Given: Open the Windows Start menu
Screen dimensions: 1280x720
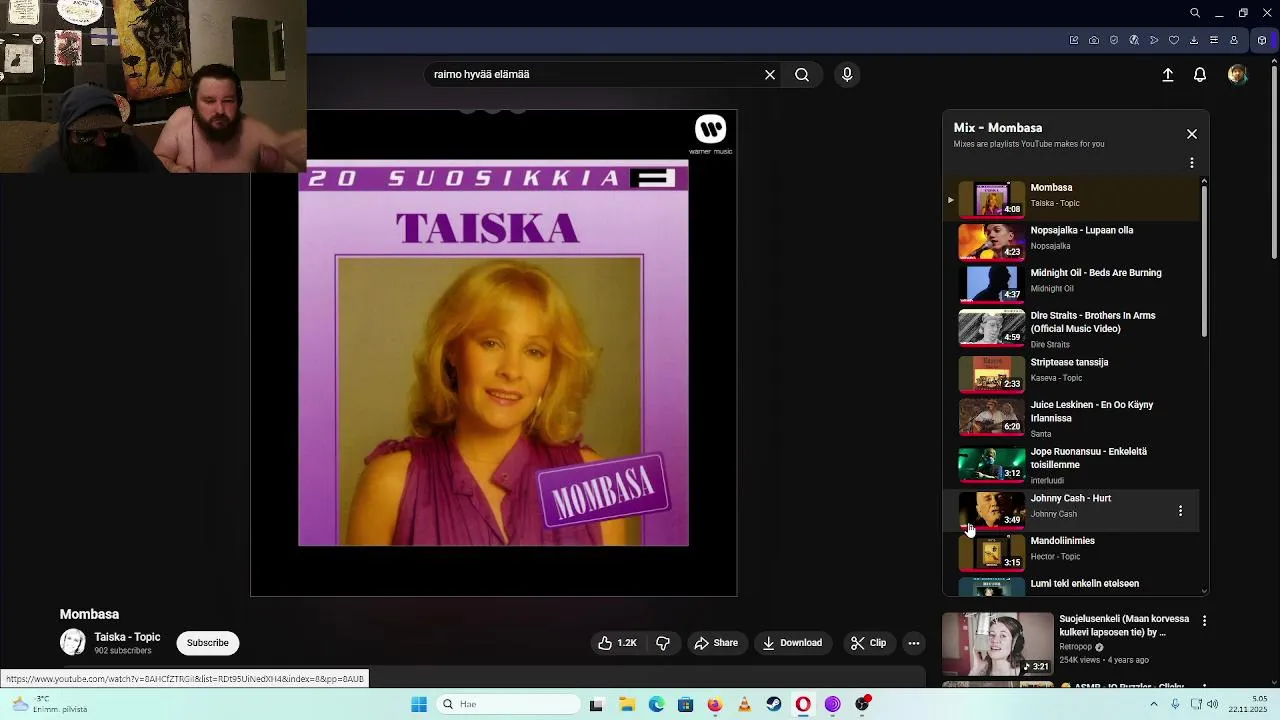Looking at the screenshot, I should [x=419, y=704].
